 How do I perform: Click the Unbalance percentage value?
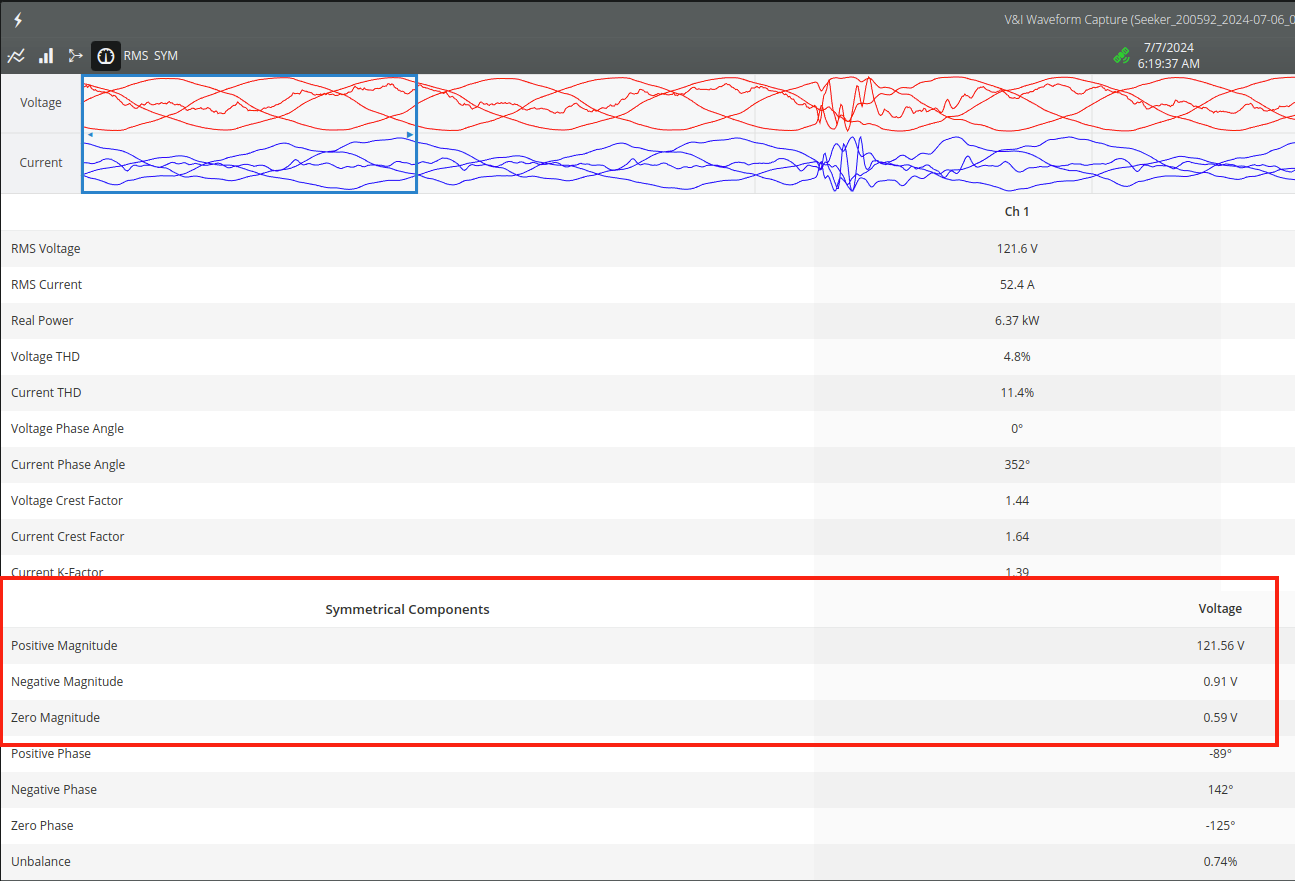pyautogui.click(x=1220, y=861)
